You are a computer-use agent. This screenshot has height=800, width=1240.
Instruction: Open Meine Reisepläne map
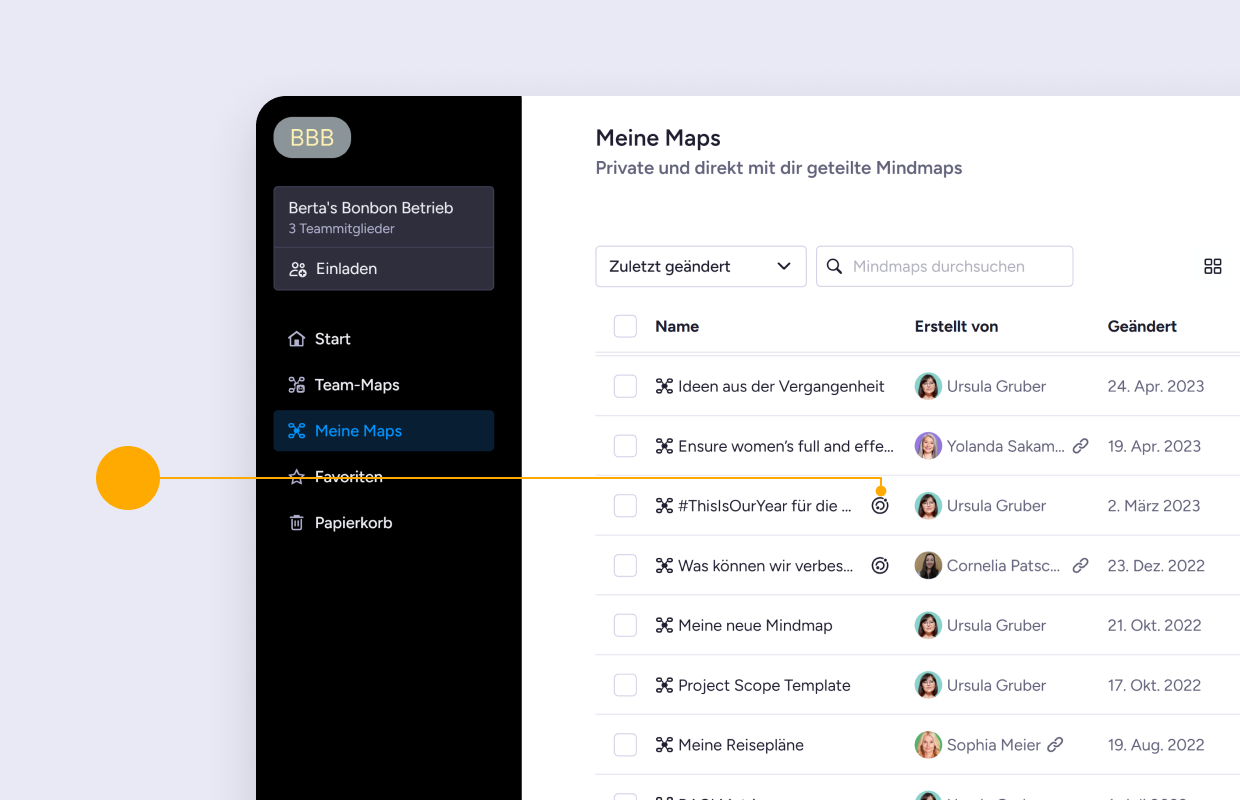pyautogui.click(x=741, y=745)
